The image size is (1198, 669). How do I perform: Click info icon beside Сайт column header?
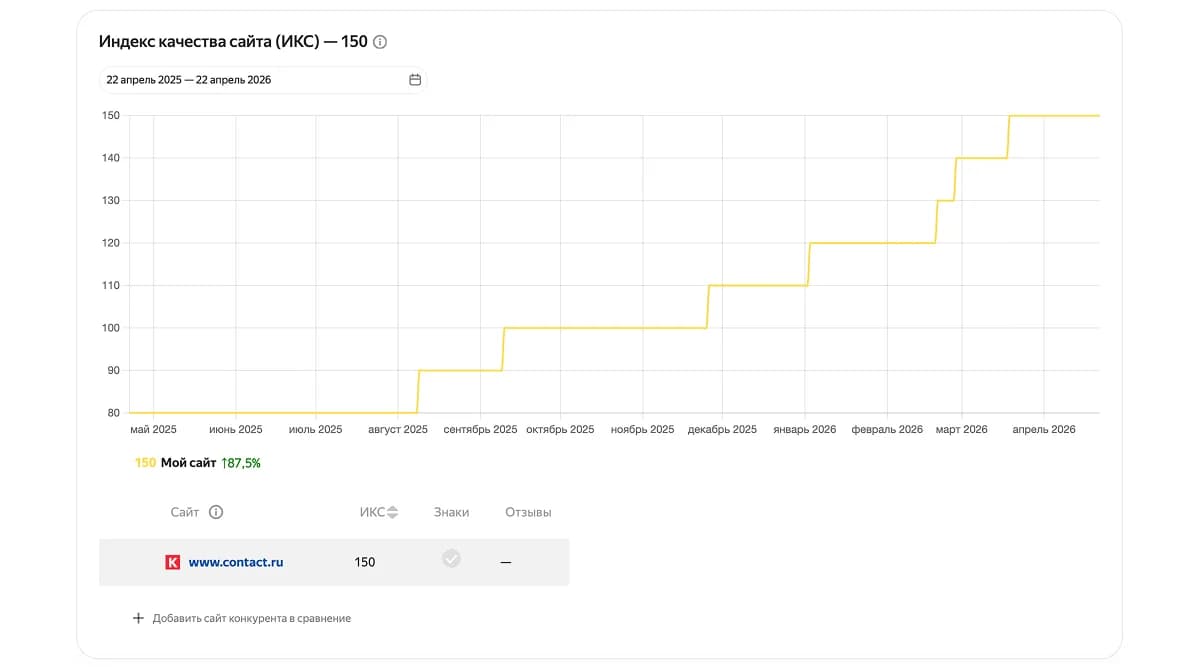pyautogui.click(x=216, y=512)
